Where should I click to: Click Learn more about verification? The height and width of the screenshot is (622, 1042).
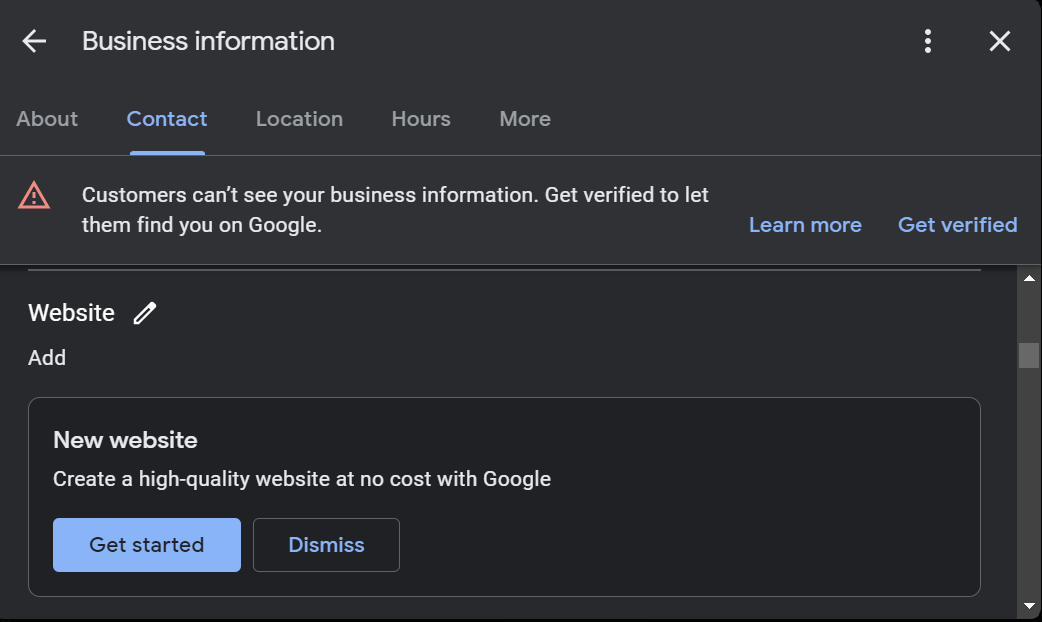(x=805, y=224)
